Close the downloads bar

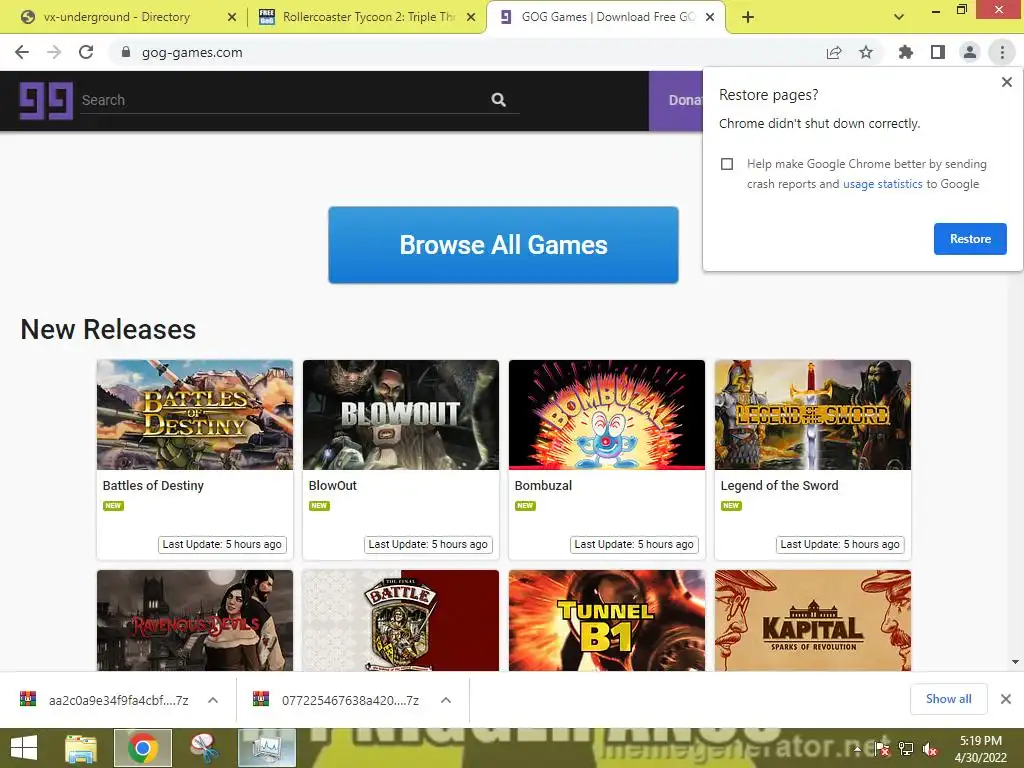coord(1006,699)
